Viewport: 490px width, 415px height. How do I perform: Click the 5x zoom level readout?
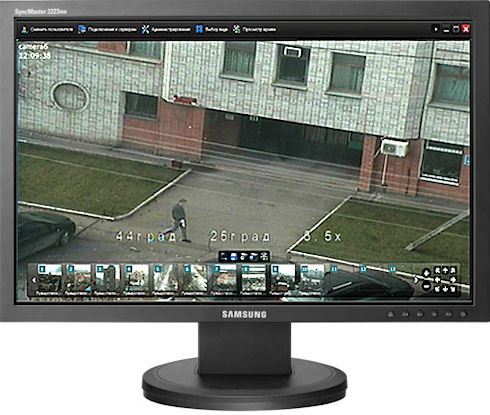point(323,236)
